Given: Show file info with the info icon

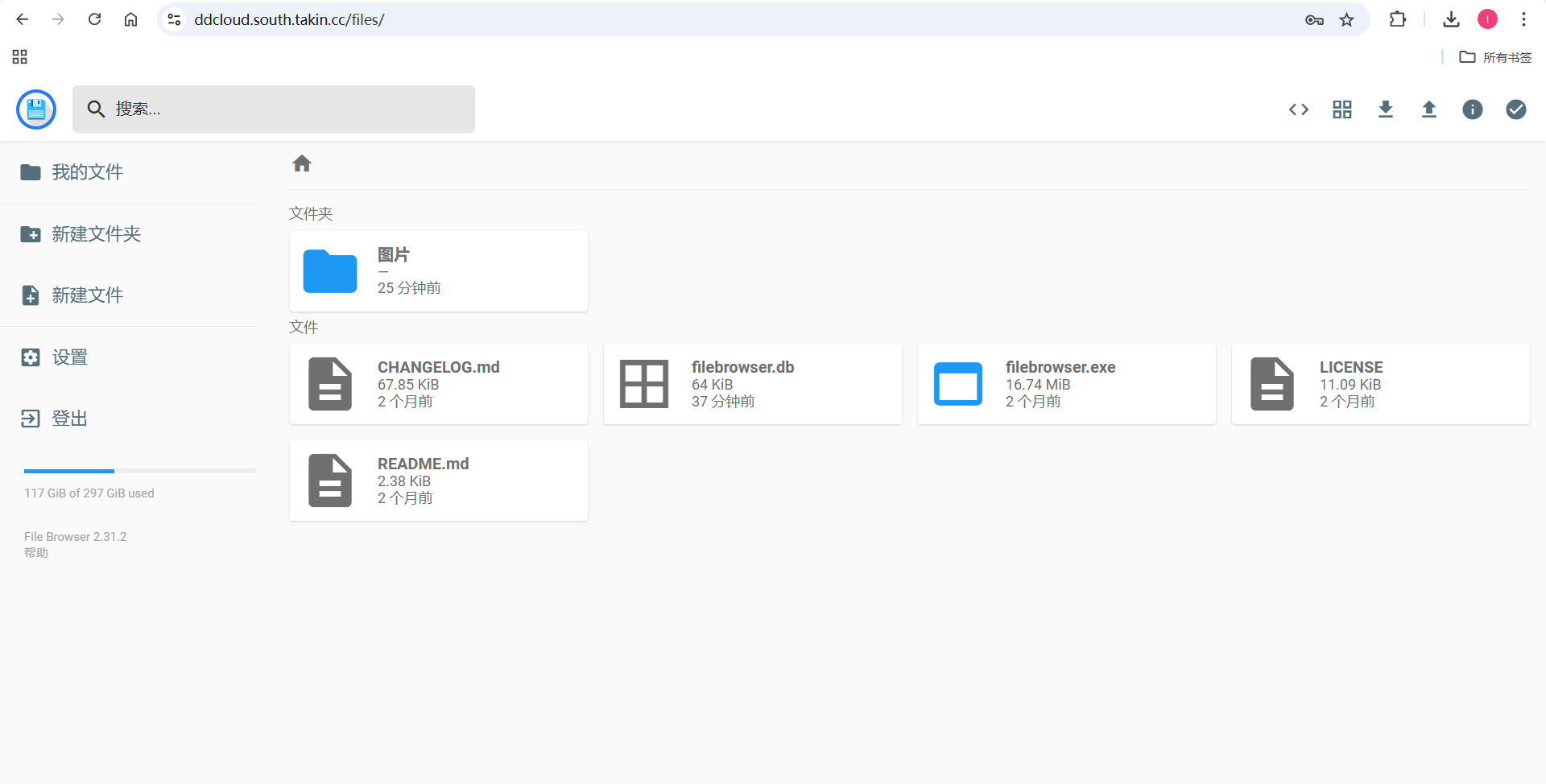Looking at the screenshot, I should 1472,109.
